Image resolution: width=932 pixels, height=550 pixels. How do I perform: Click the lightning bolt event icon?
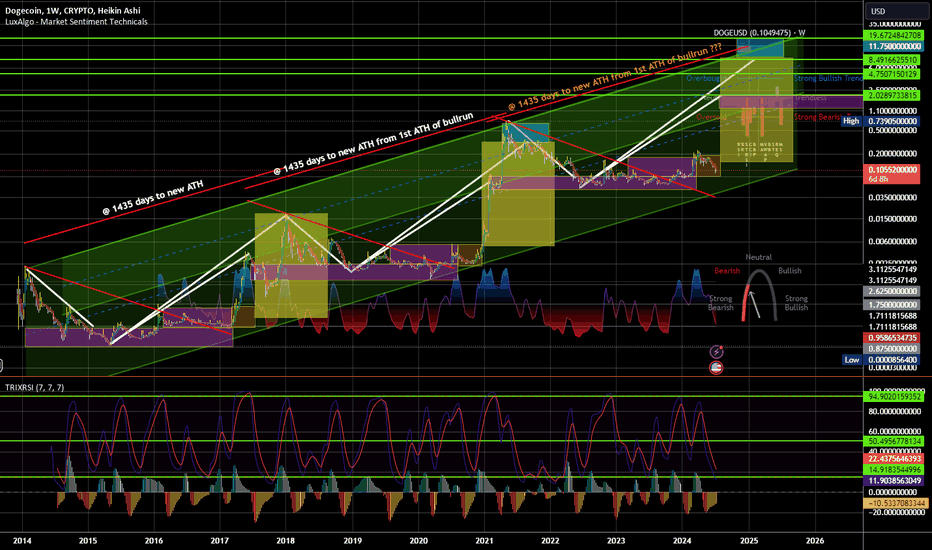click(x=716, y=352)
